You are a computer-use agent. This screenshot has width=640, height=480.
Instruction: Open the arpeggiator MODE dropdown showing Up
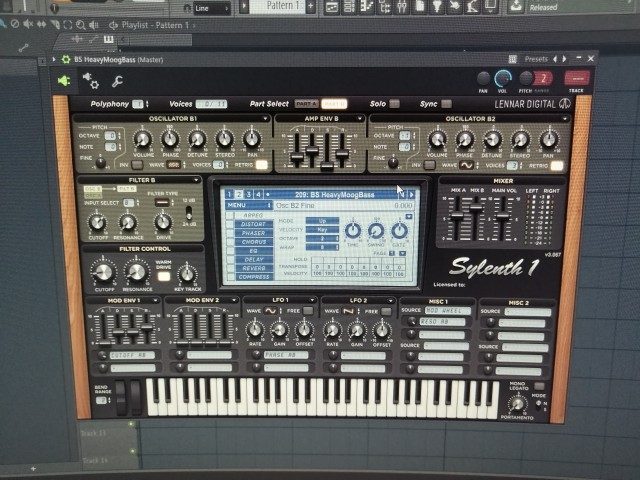(x=322, y=221)
